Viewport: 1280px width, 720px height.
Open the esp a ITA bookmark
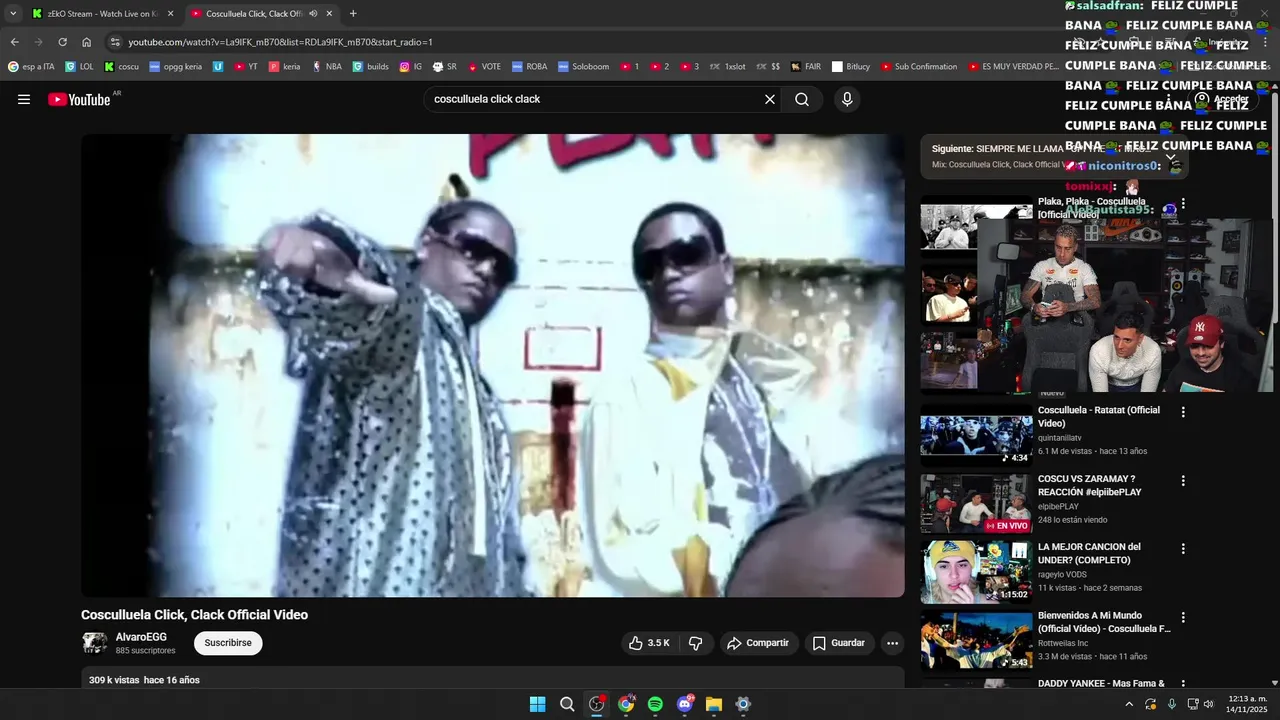[x=31, y=67]
